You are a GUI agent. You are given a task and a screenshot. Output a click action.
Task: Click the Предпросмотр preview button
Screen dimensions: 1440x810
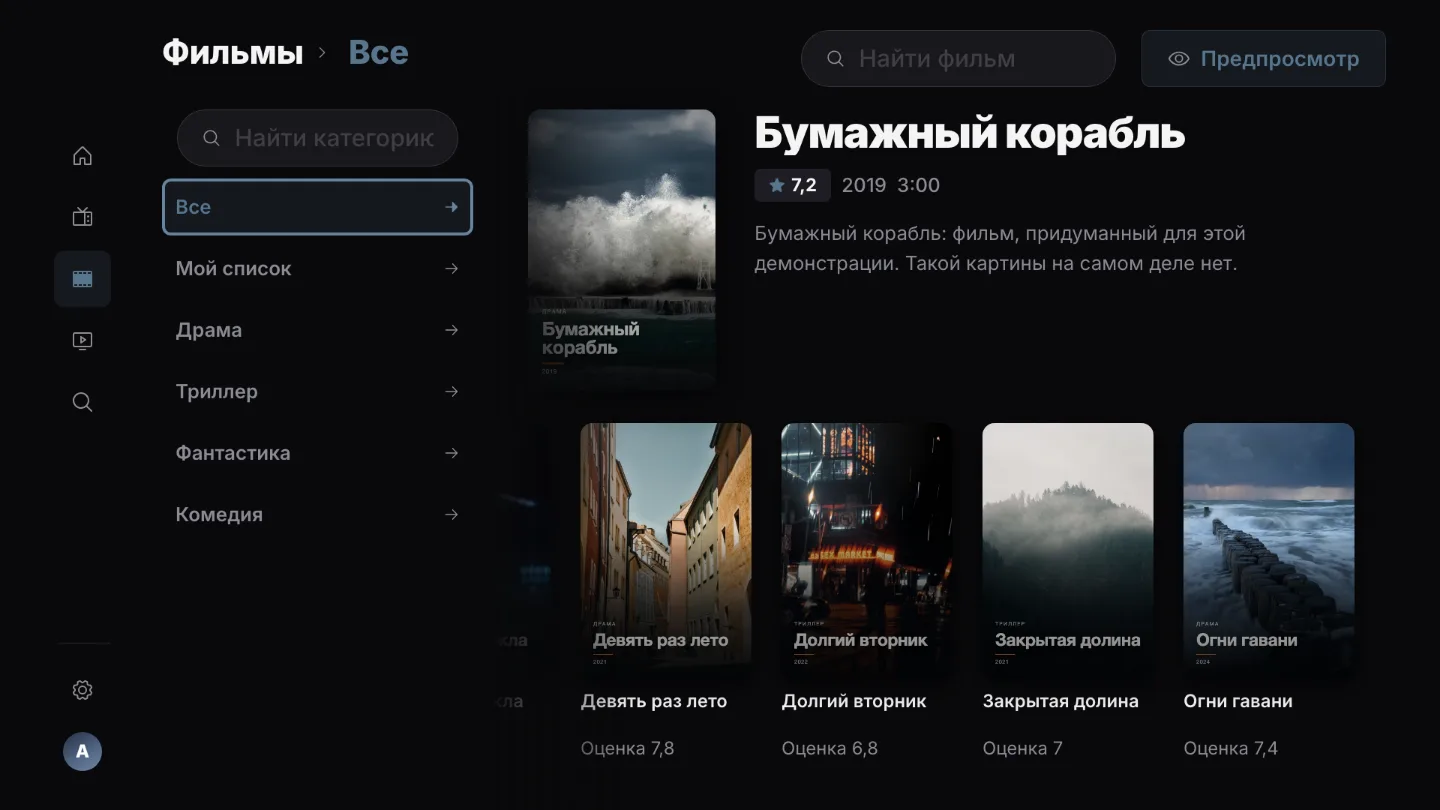(x=1263, y=59)
